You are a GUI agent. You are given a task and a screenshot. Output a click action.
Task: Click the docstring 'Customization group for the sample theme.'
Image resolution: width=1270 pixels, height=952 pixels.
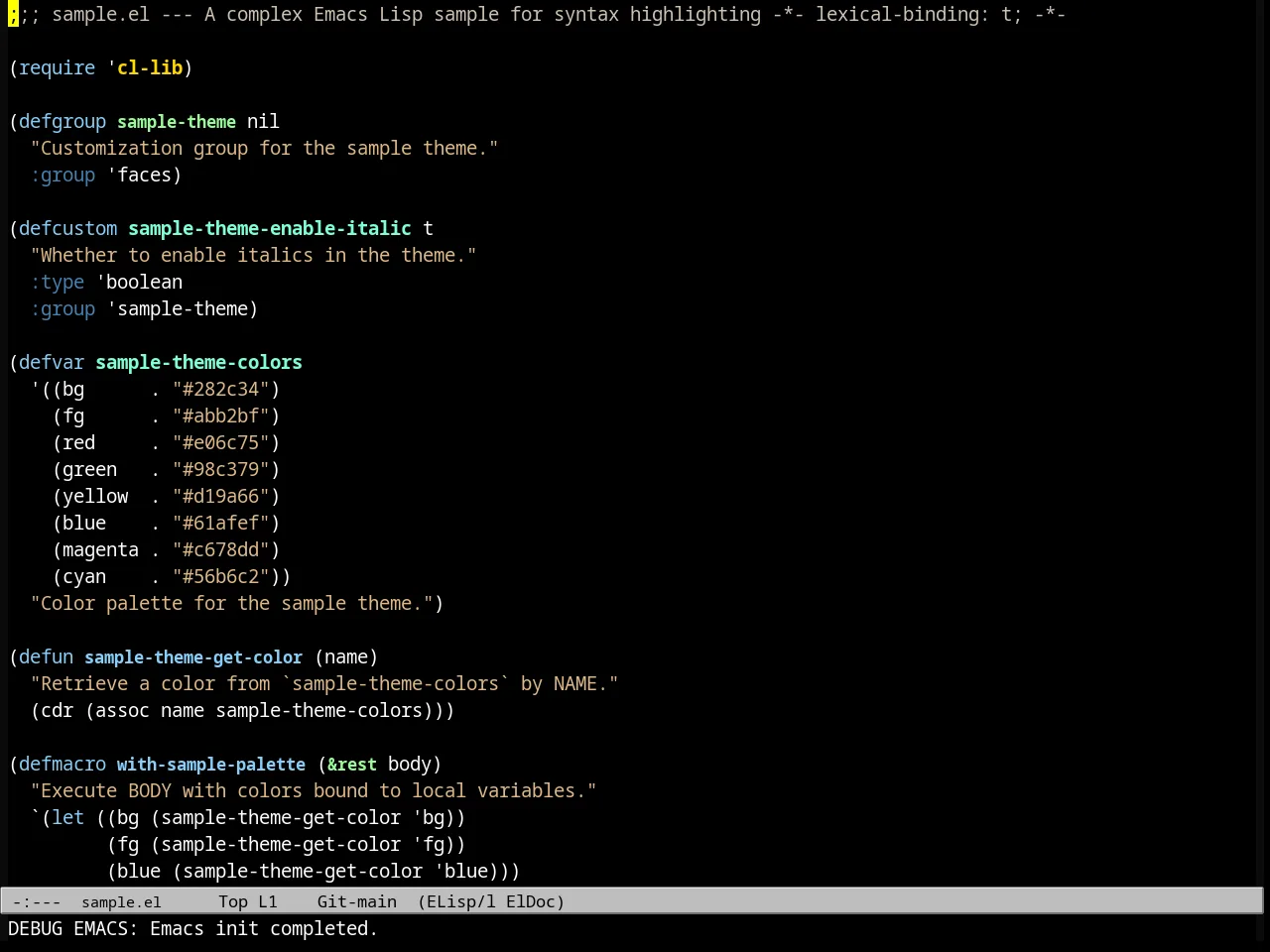point(264,148)
